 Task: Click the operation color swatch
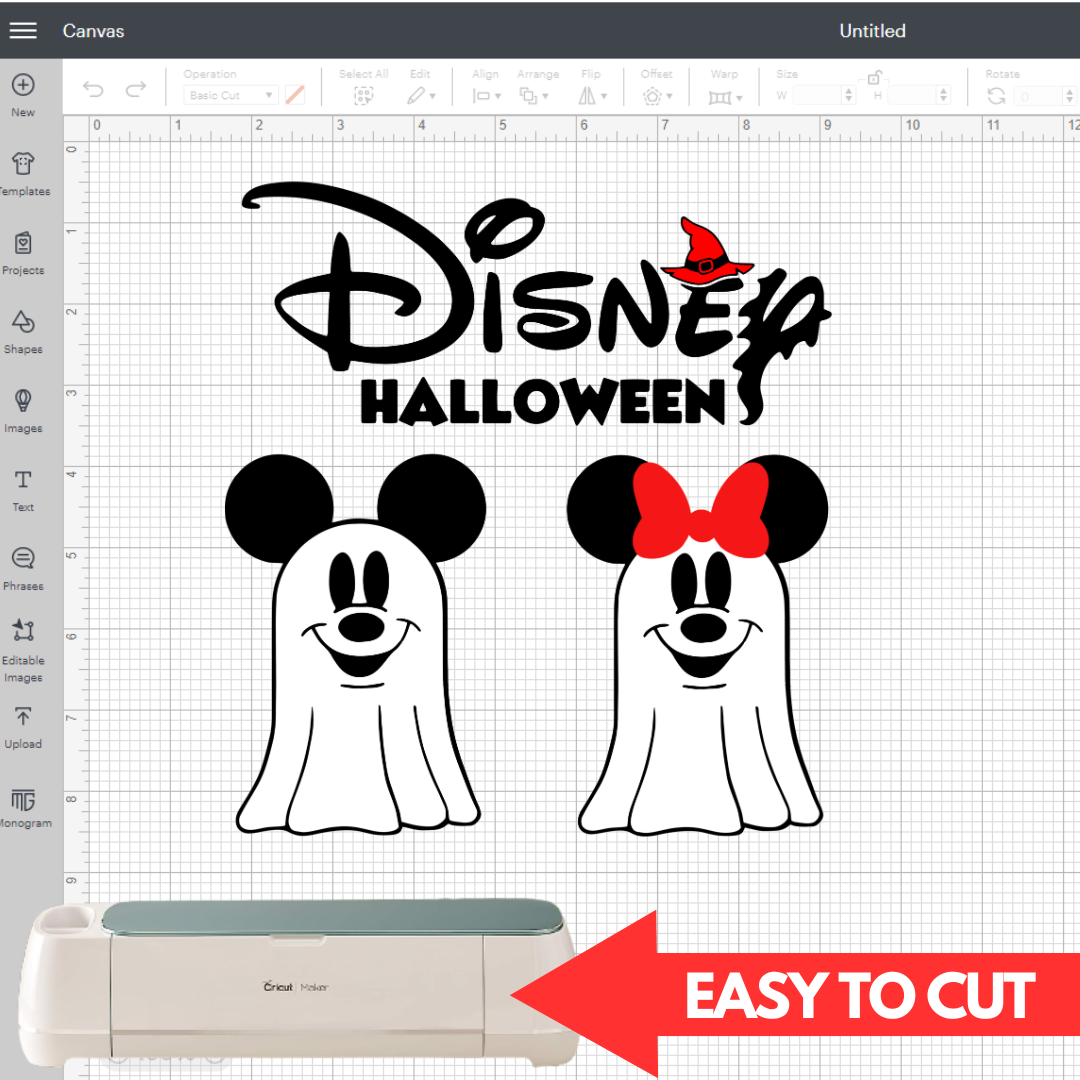(295, 95)
